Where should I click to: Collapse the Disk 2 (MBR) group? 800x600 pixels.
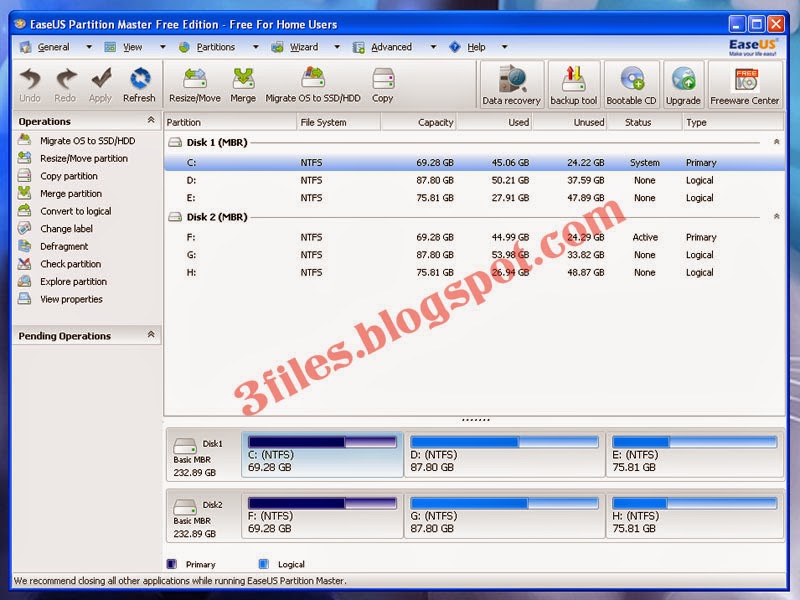click(x=776, y=216)
